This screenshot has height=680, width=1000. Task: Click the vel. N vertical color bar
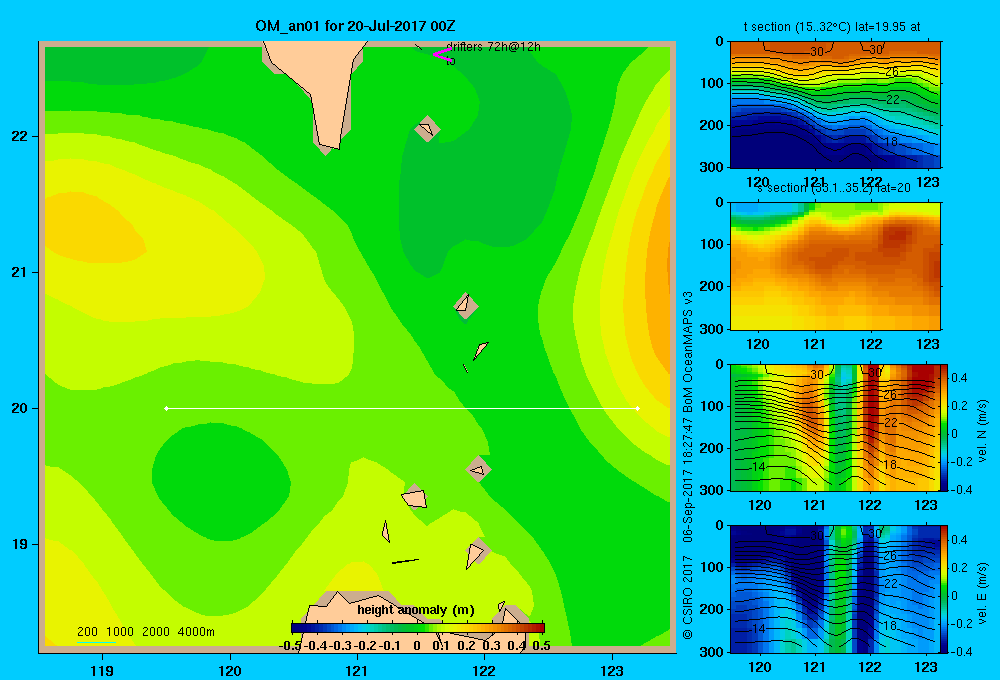pyautogui.click(x=945, y=427)
